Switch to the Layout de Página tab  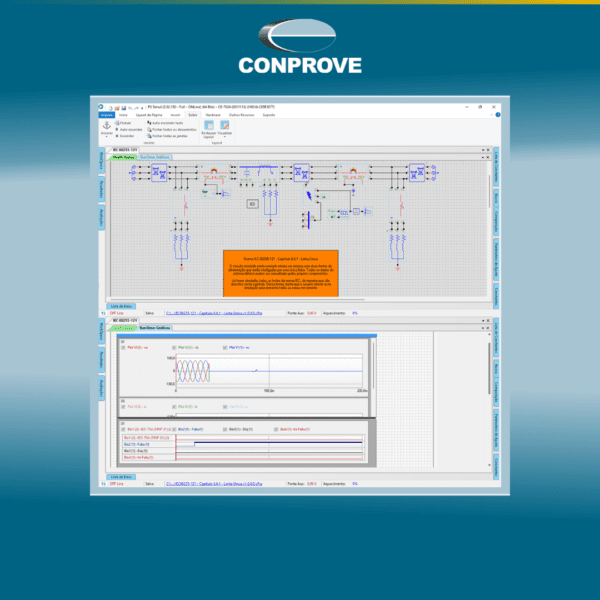[149, 115]
